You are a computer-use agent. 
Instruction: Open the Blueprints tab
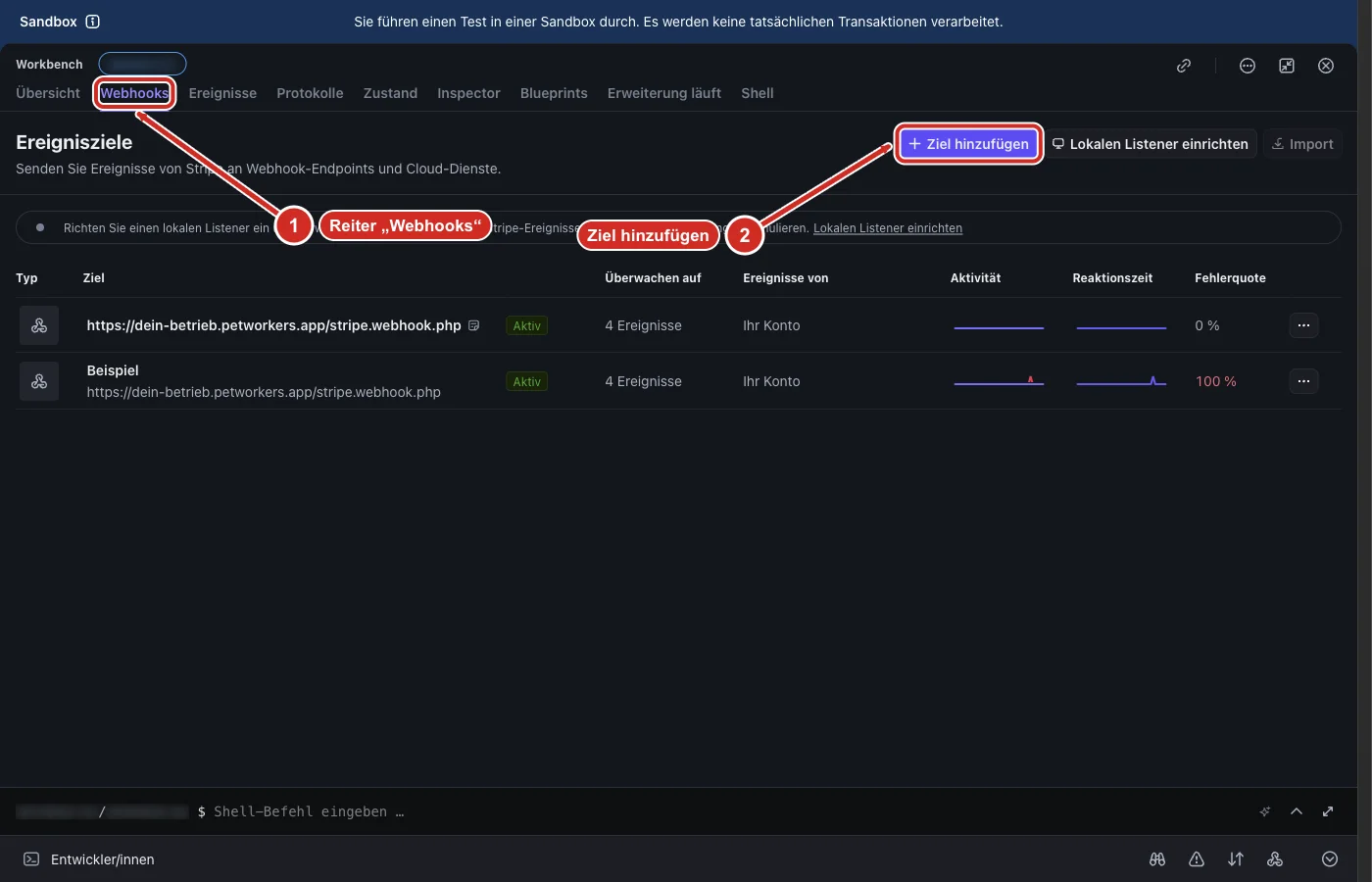(x=554, y=93)
